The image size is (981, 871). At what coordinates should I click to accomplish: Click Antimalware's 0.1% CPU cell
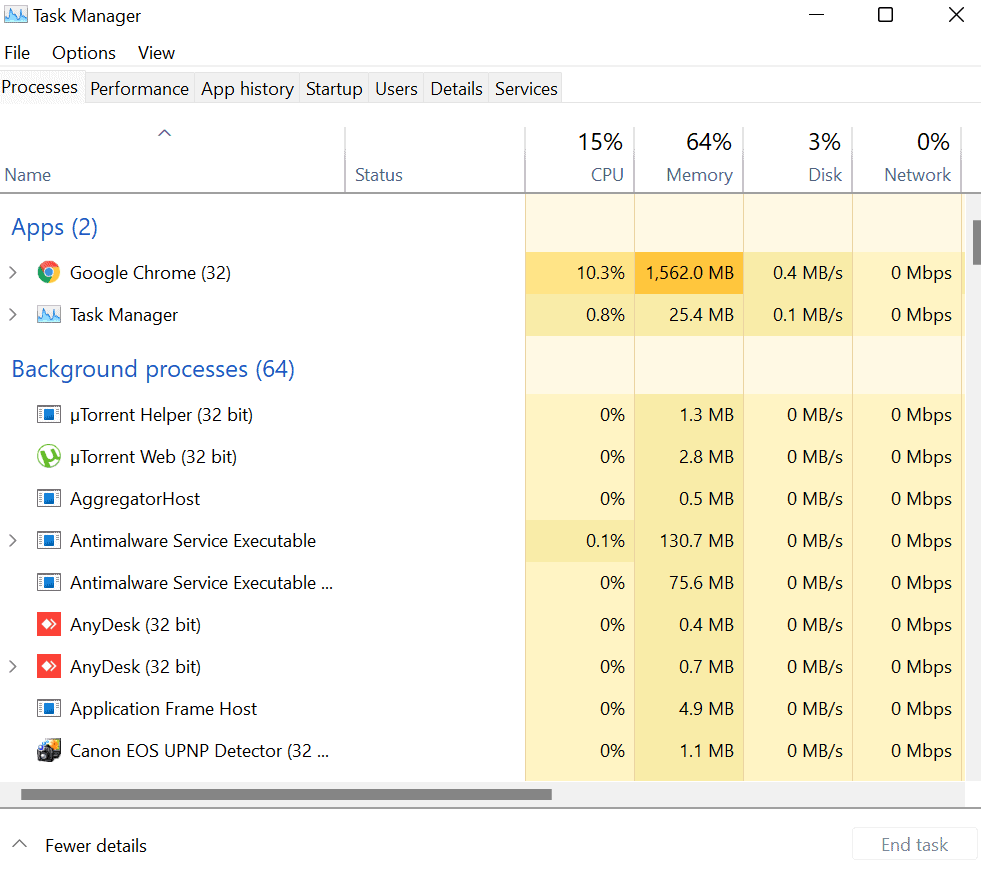pos(580,541)
